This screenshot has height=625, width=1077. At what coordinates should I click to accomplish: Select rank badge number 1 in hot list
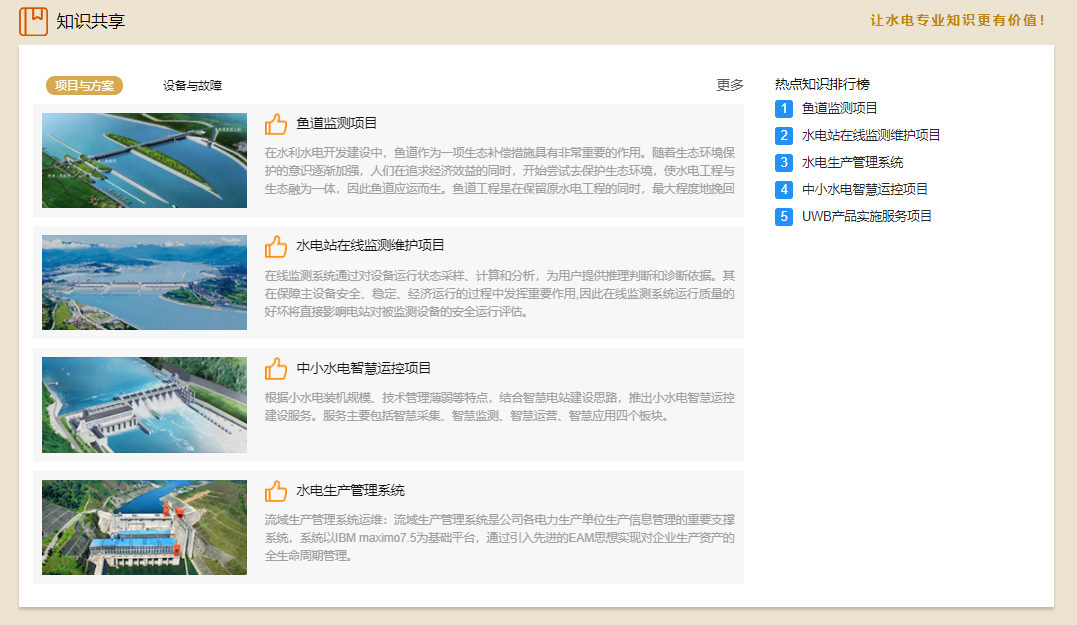(x=784, y=108)
